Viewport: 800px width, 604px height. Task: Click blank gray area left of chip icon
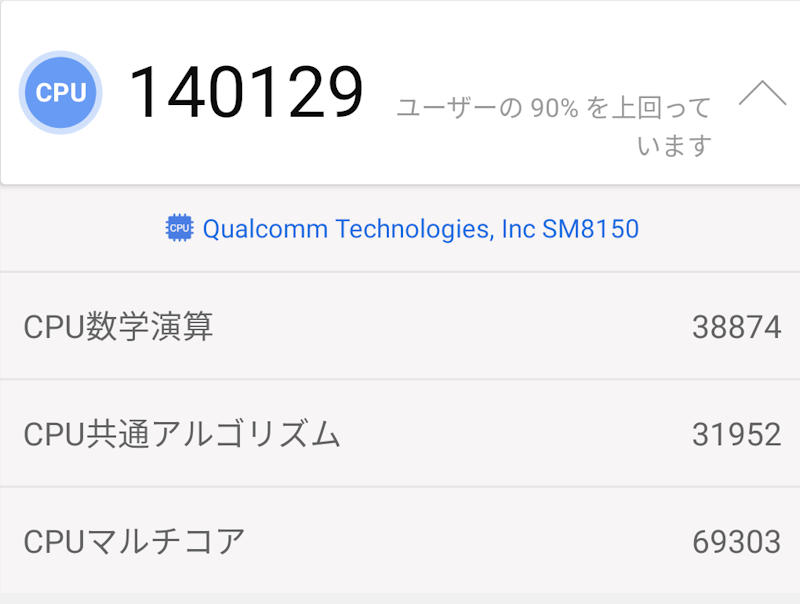(x=80, y=229)
